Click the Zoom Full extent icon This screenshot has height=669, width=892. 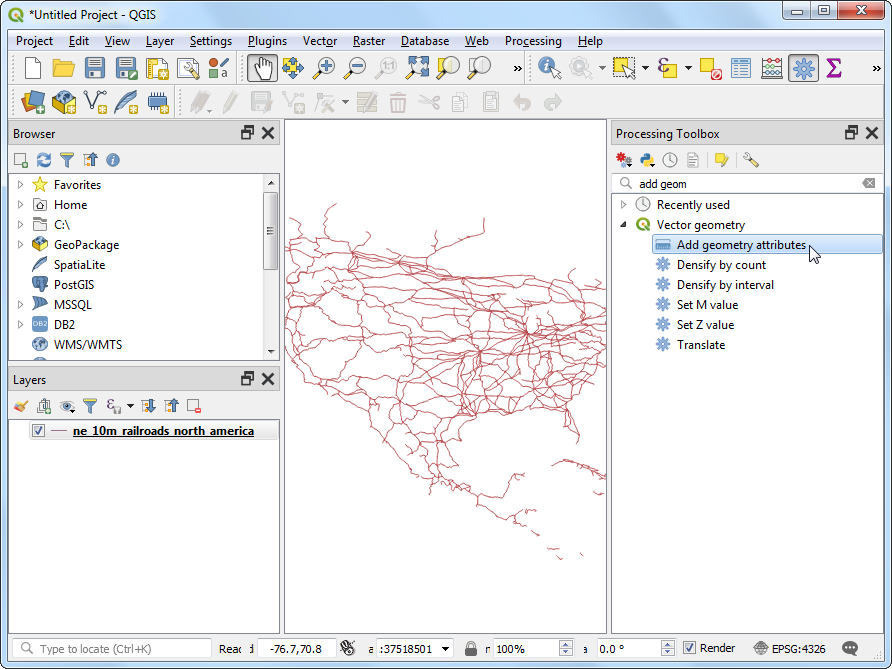(418, 68)
